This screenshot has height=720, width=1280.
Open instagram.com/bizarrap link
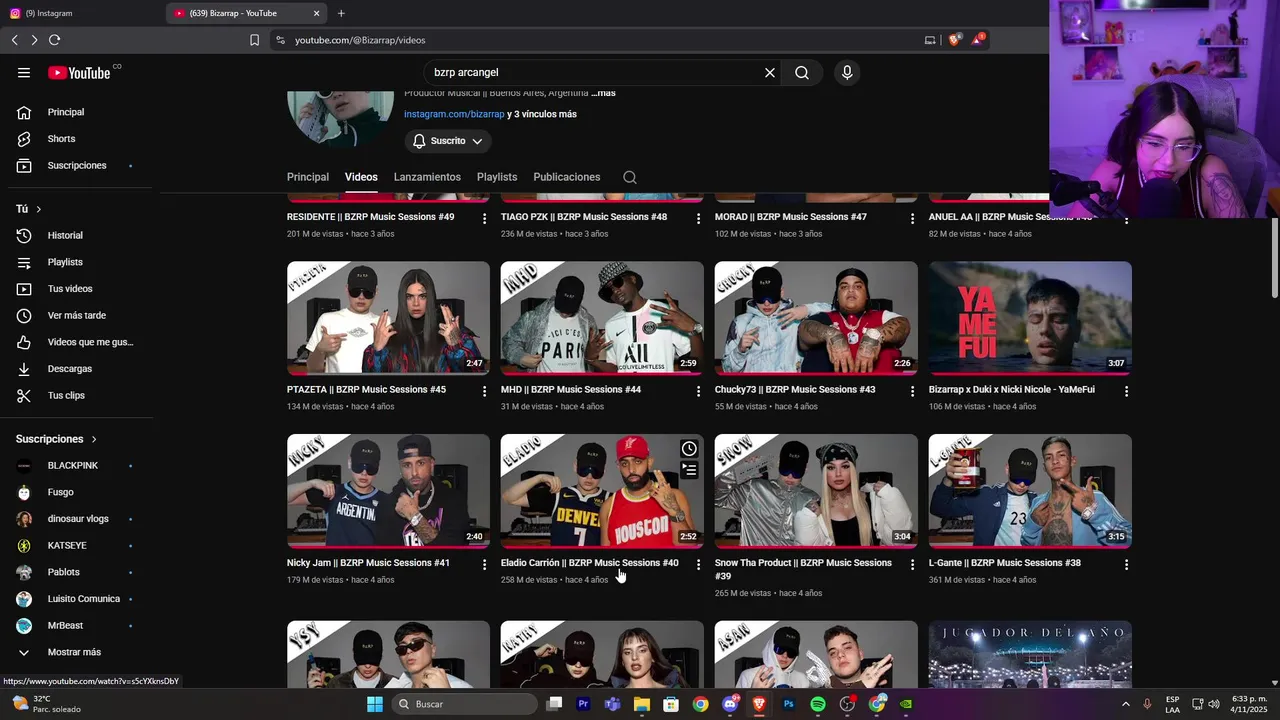[x=454, y=114]
